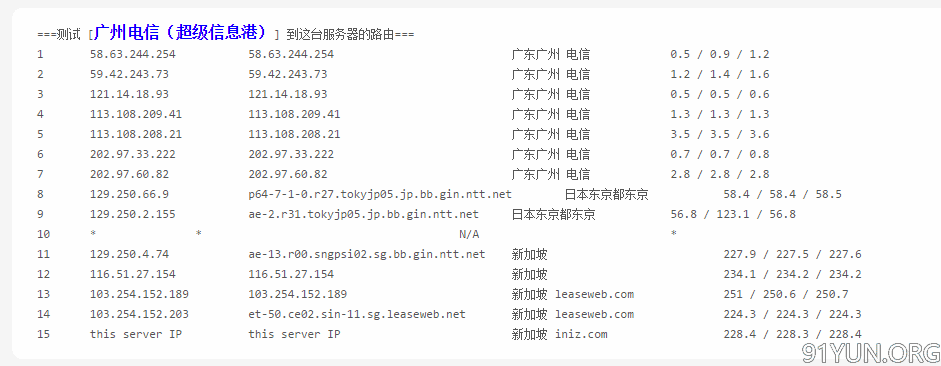Select IP 58.63.244.254 in hop 1

tap(133, 55)
